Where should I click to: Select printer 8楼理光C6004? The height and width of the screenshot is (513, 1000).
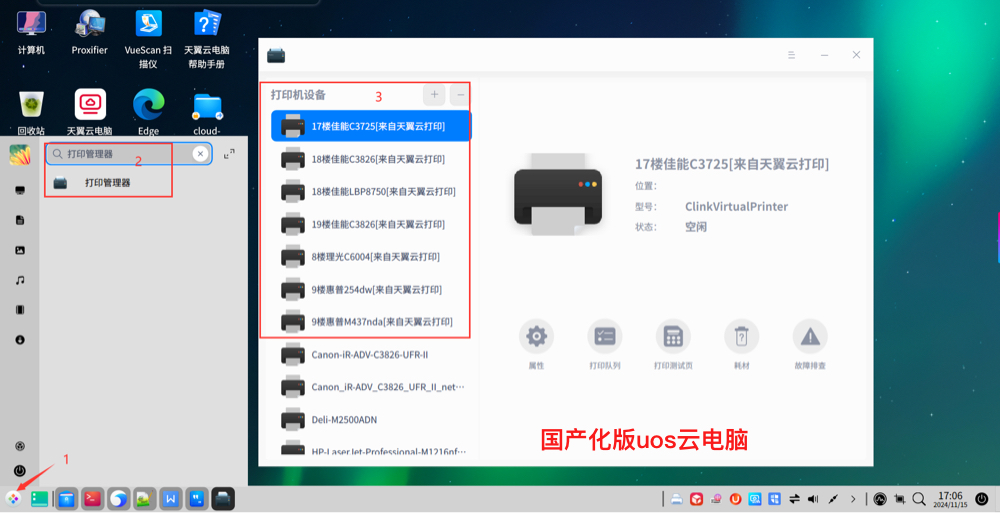pos(371,256)
